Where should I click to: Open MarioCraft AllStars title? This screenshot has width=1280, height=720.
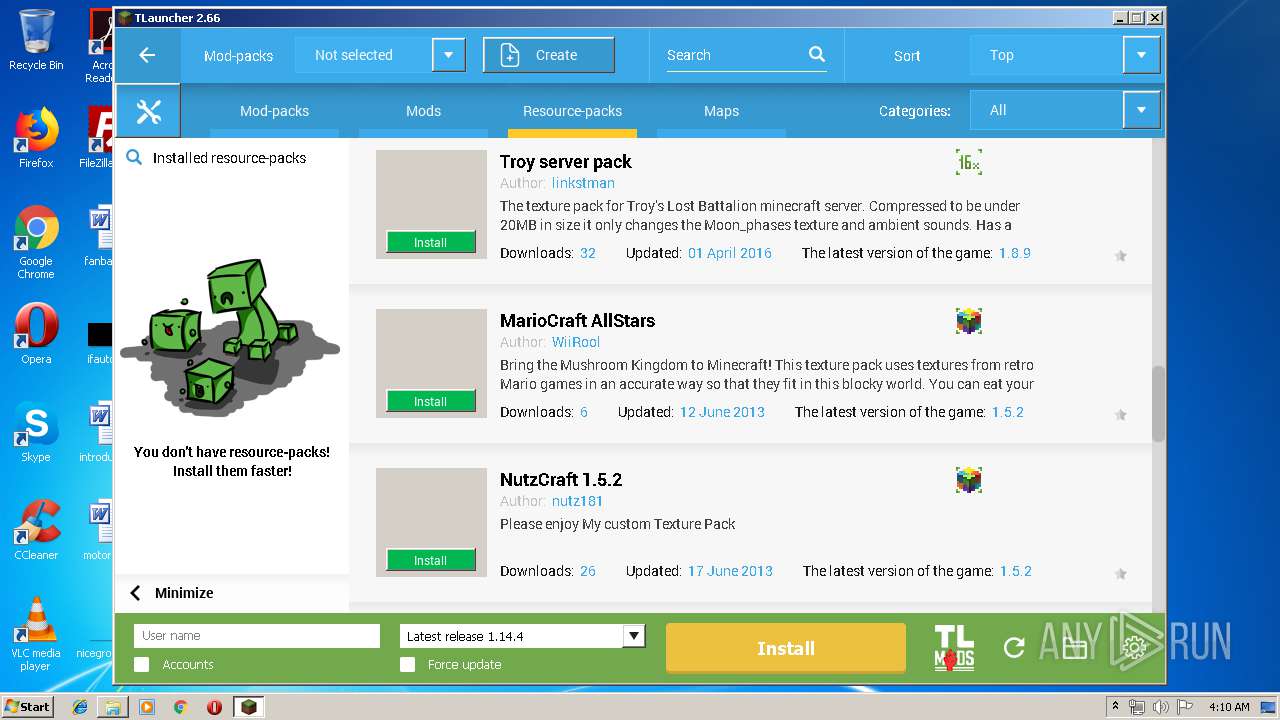[577, 320]
